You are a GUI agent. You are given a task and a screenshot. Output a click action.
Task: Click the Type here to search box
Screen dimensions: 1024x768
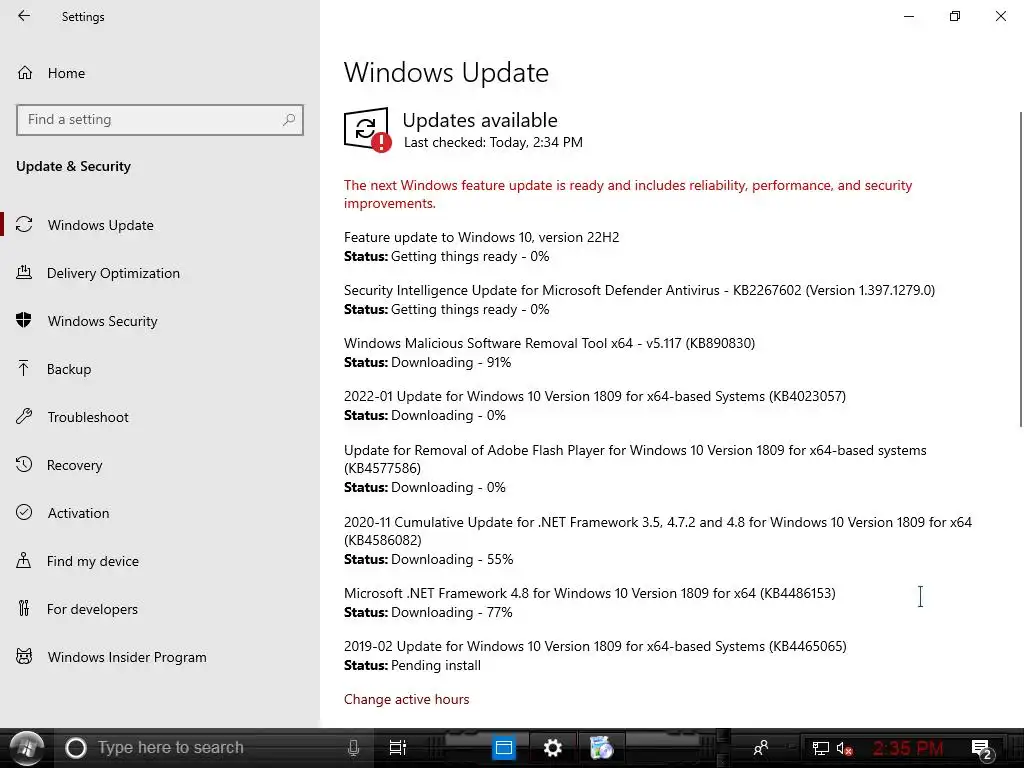(x=212, y=748)
